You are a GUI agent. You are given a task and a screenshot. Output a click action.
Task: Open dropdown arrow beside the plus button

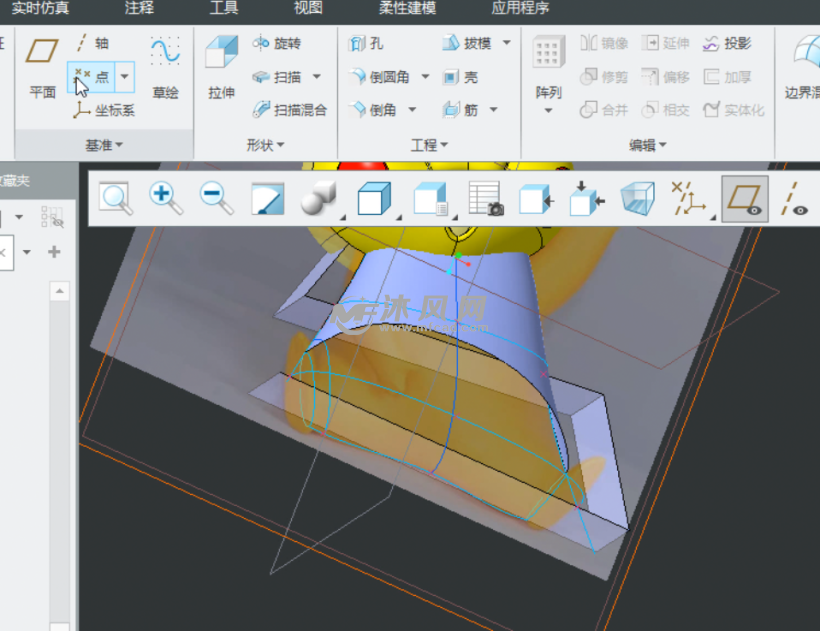pos(27,252)
